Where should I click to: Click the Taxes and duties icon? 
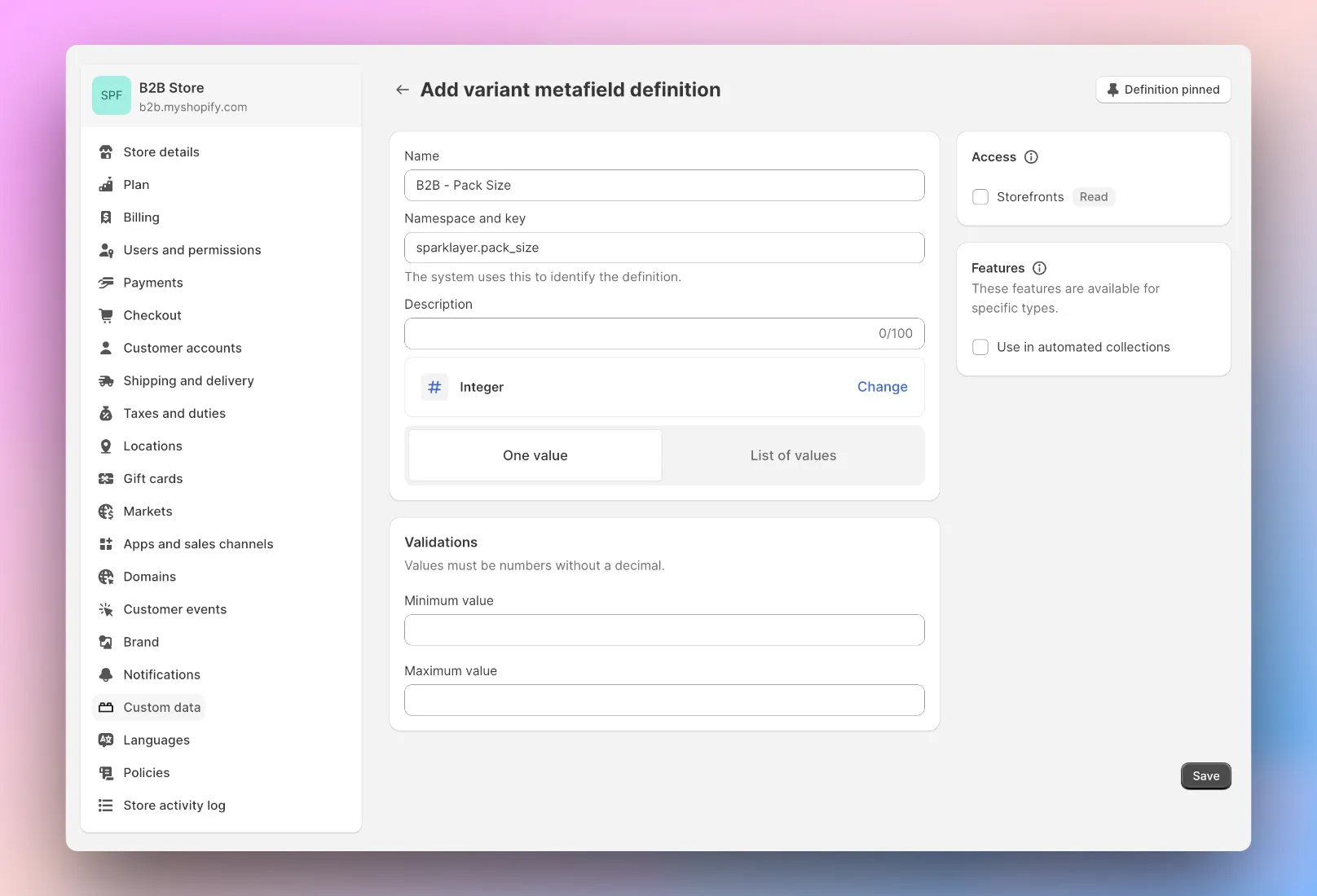(106, 414)
